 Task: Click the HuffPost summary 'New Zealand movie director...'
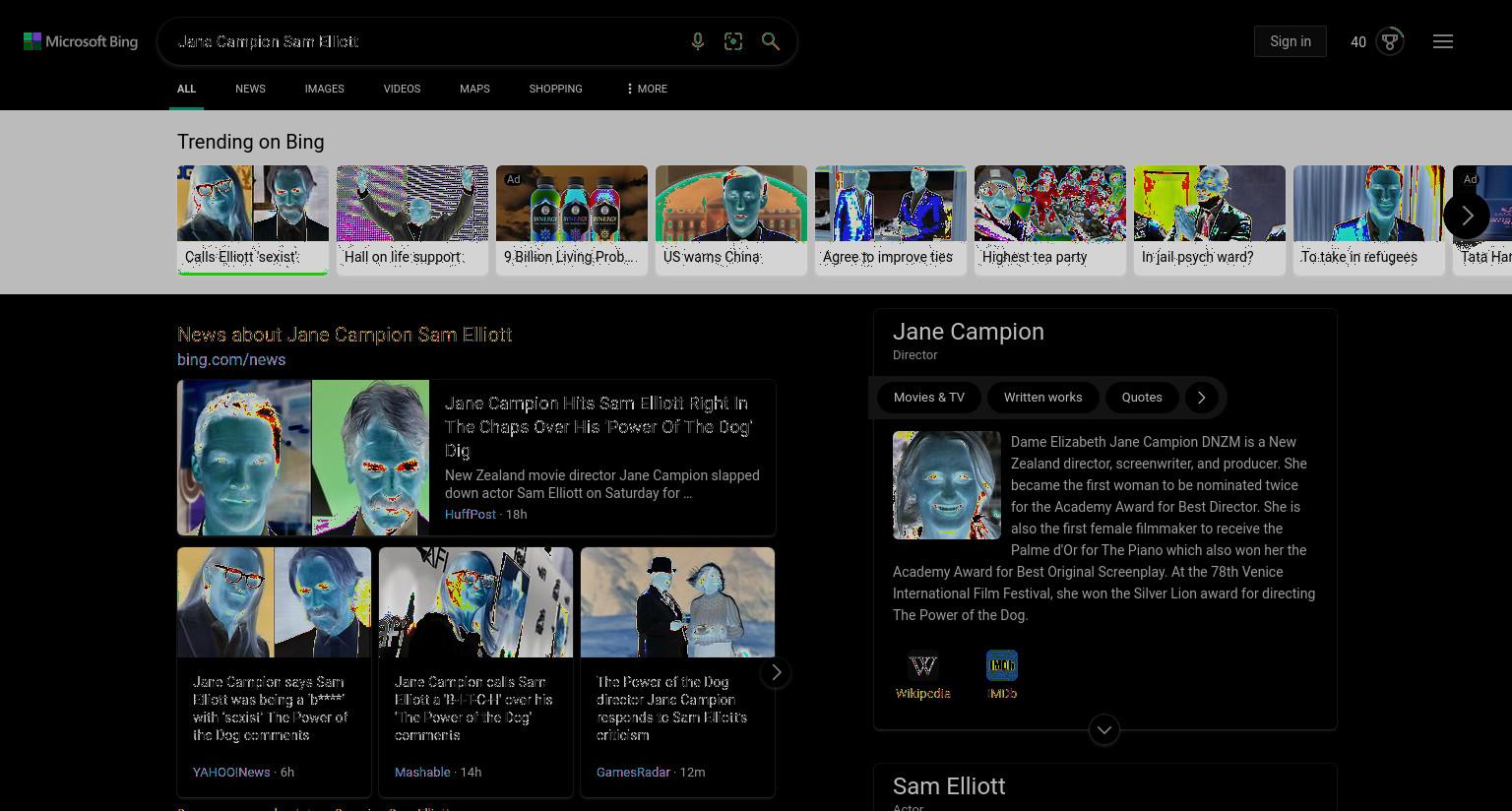point(602,484)
